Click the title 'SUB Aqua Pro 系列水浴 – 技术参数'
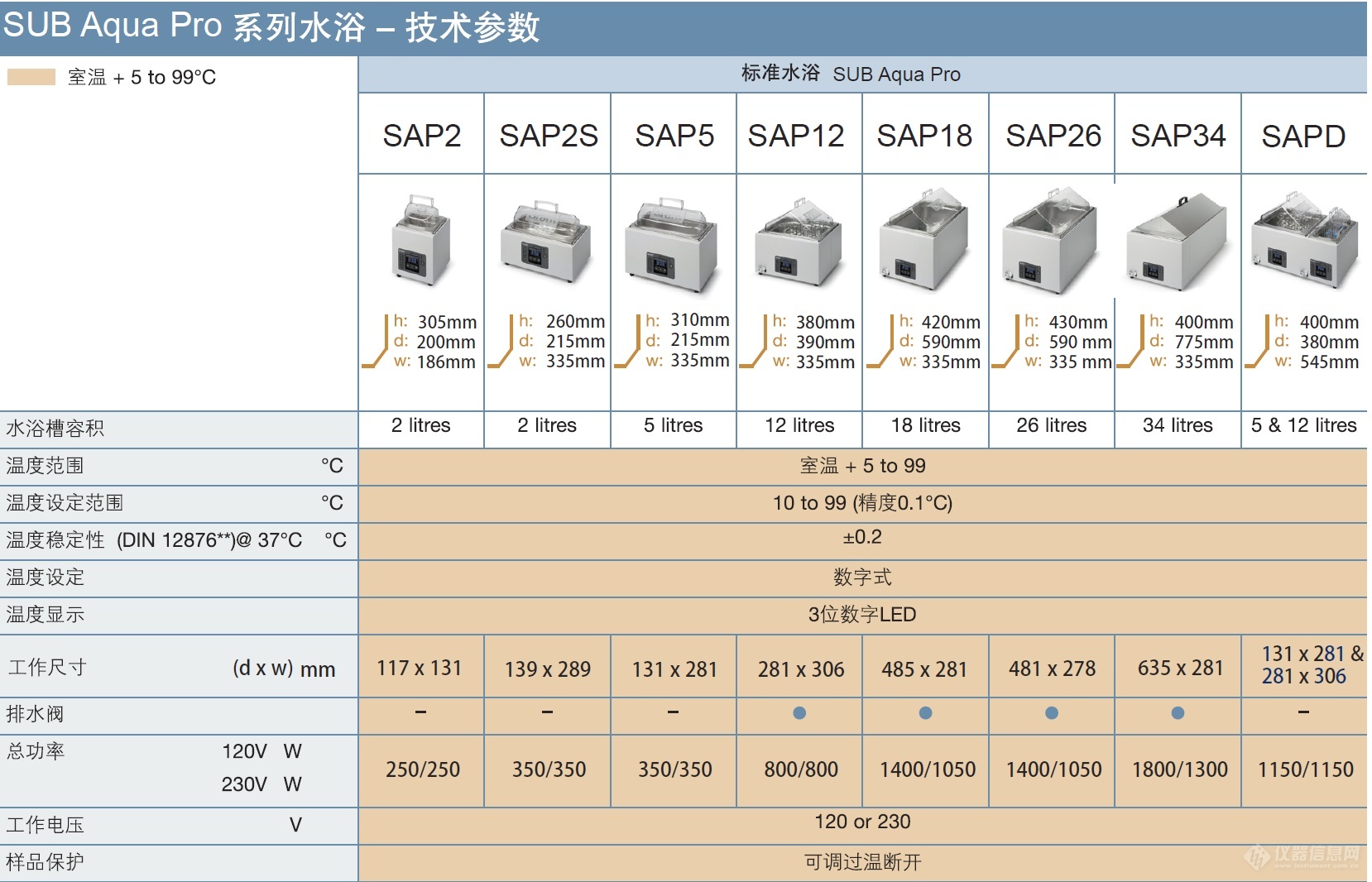The image size is (1372, 882). click(271, 26)
